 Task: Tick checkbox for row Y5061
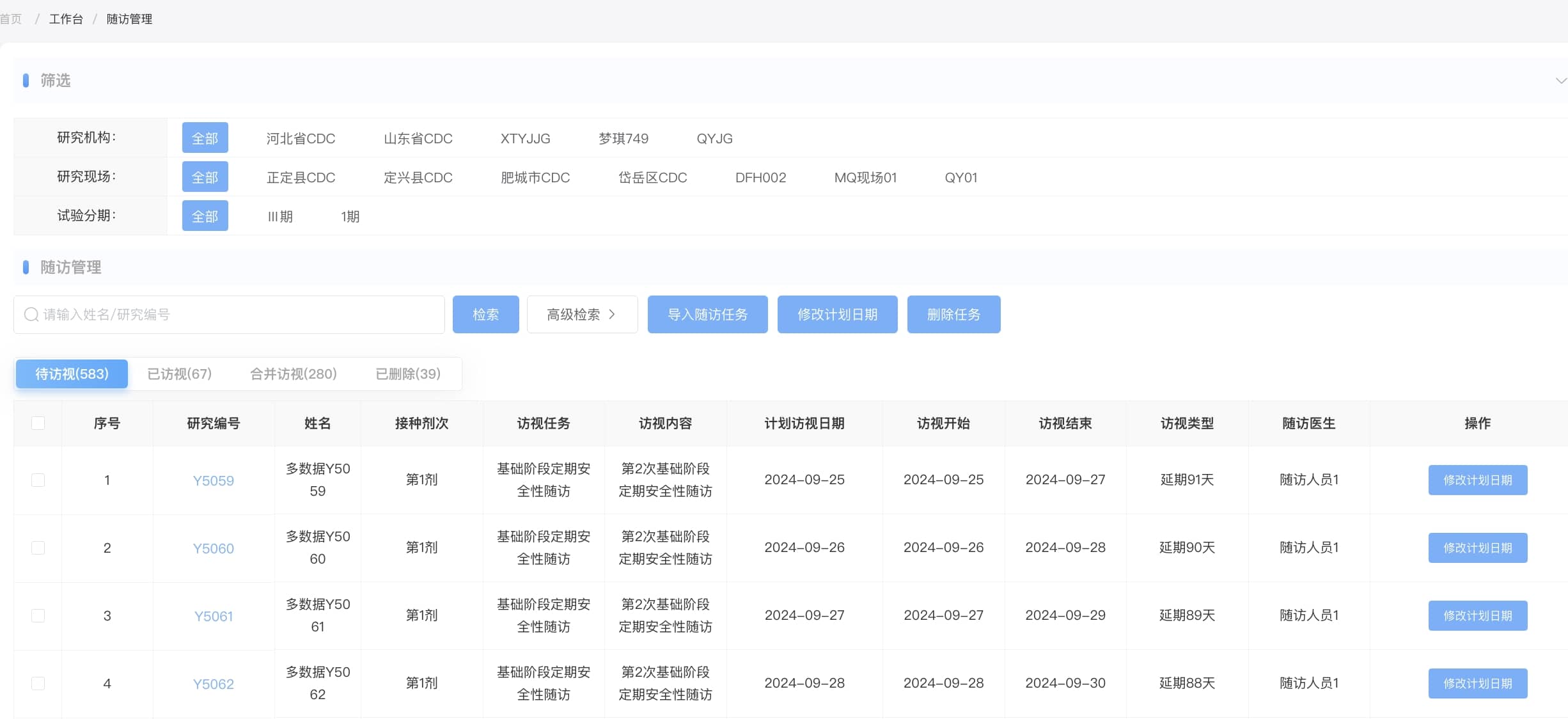pos(38,615)
